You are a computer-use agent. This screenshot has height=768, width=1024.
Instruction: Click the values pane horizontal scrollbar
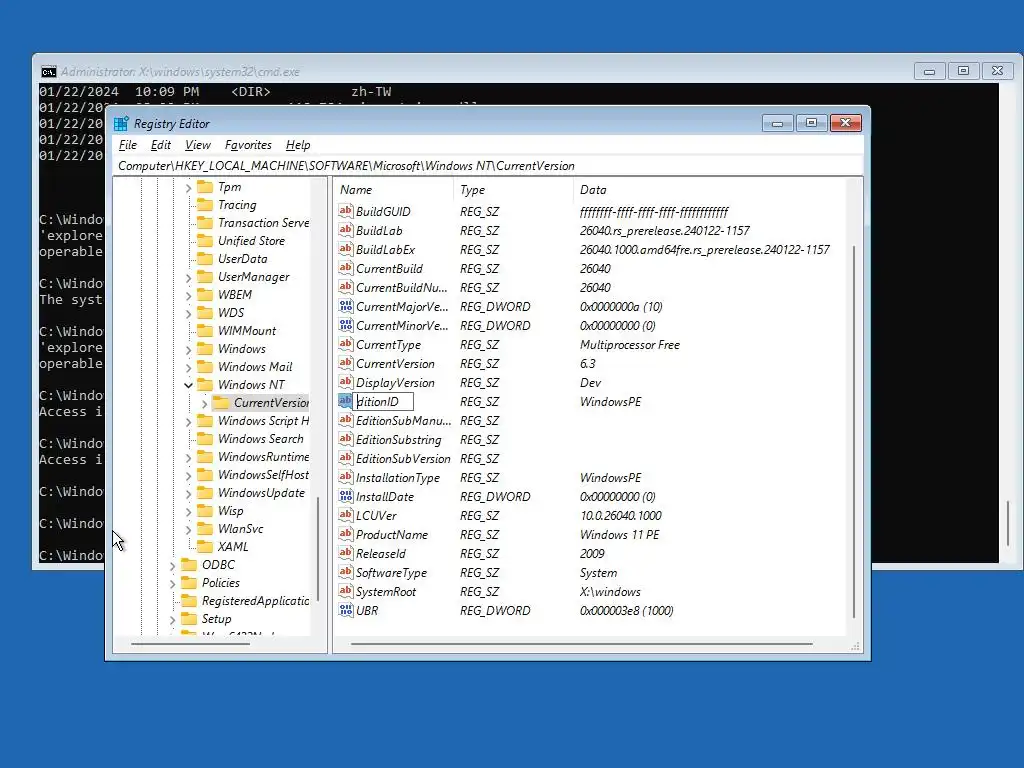(581, 644)
